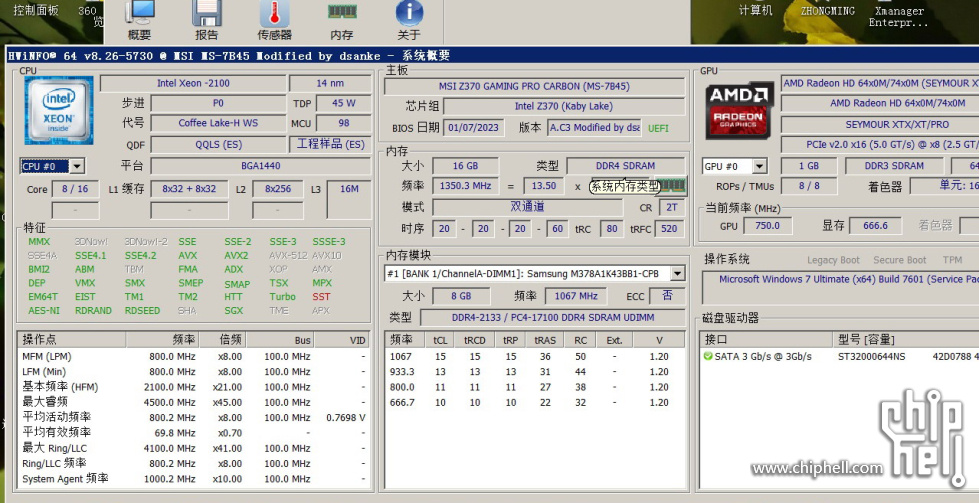Click the Bus column header
The image size is (979, 503).
point(280,339)
